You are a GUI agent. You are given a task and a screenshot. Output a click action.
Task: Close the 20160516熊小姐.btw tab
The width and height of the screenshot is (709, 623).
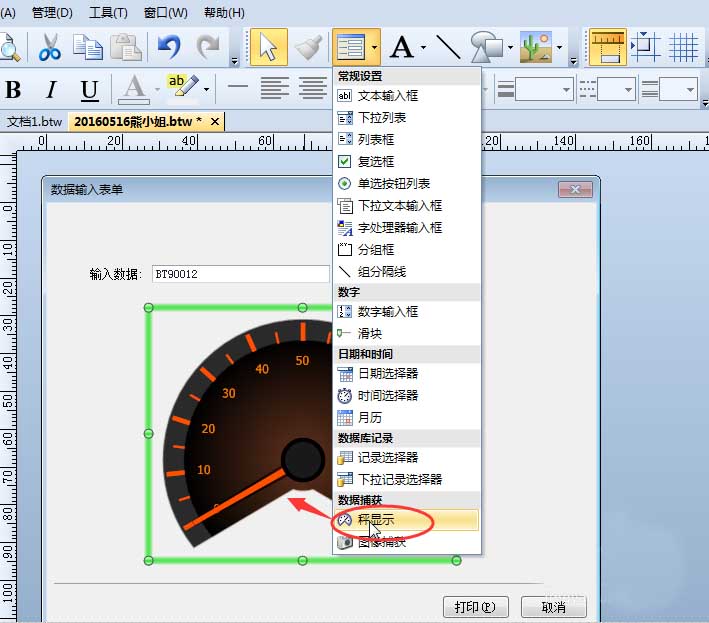point(215,122)
